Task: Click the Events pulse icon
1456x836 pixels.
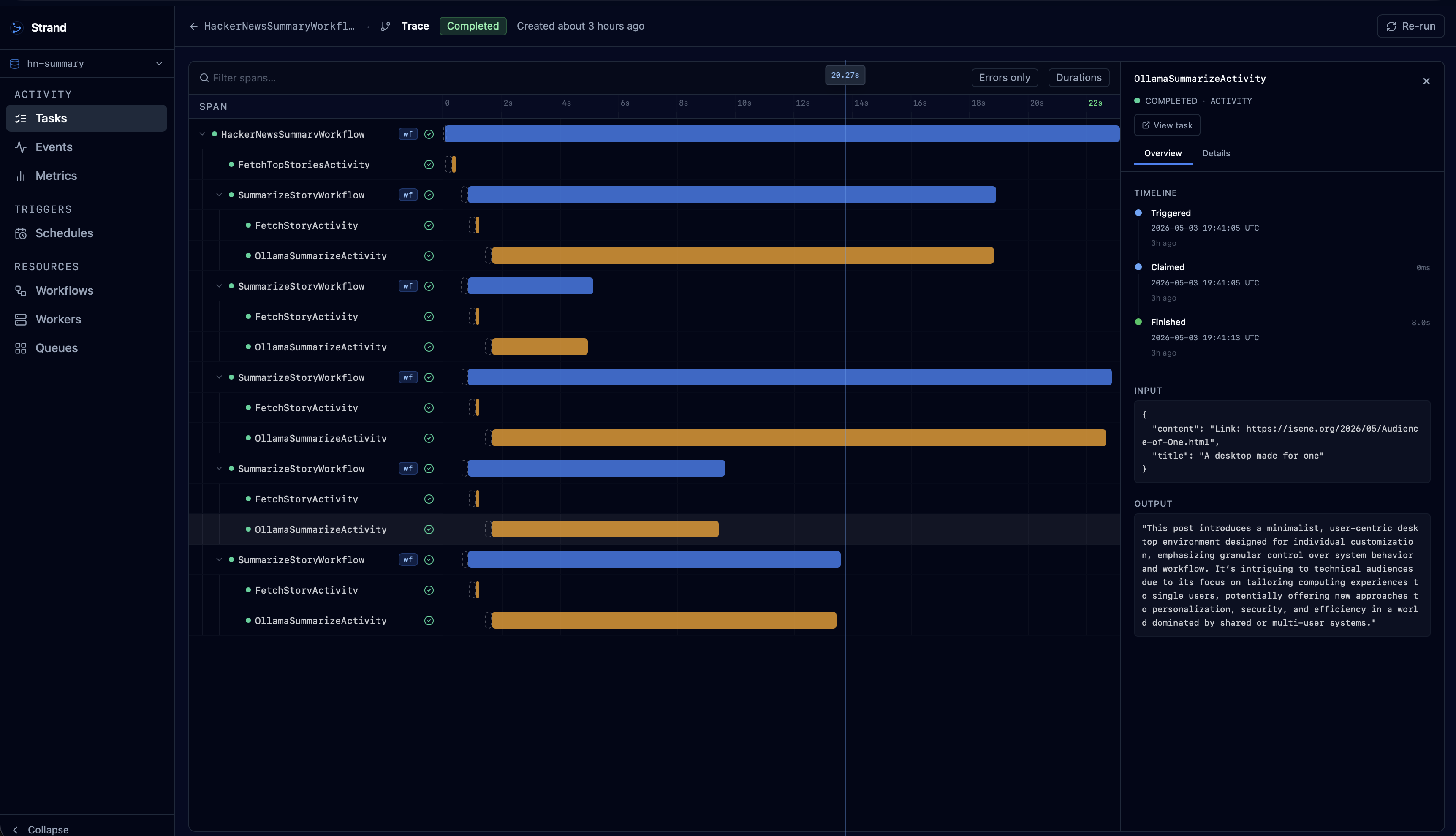Action: (x=21, y=147)
